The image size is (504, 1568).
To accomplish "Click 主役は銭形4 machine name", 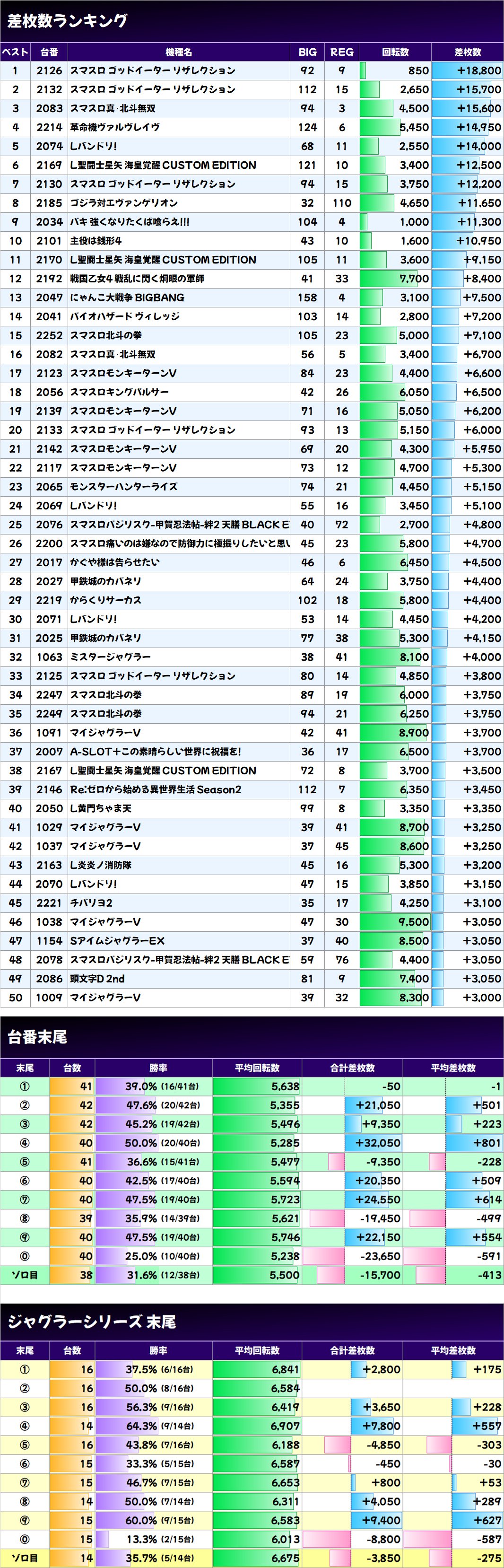I will 96,240.
